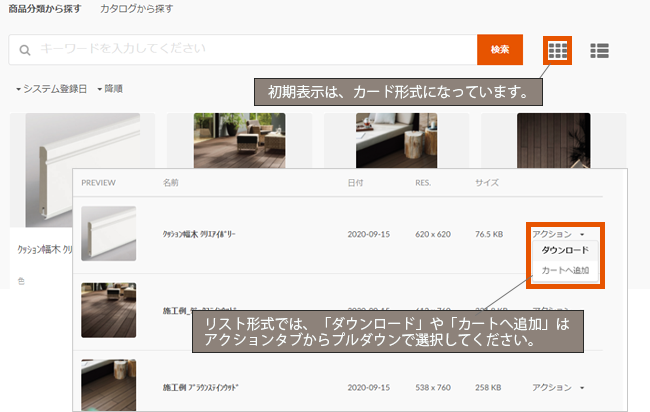Sort by the 日付 column header
The height and width of the screenshot is (412, 650).
355,184
